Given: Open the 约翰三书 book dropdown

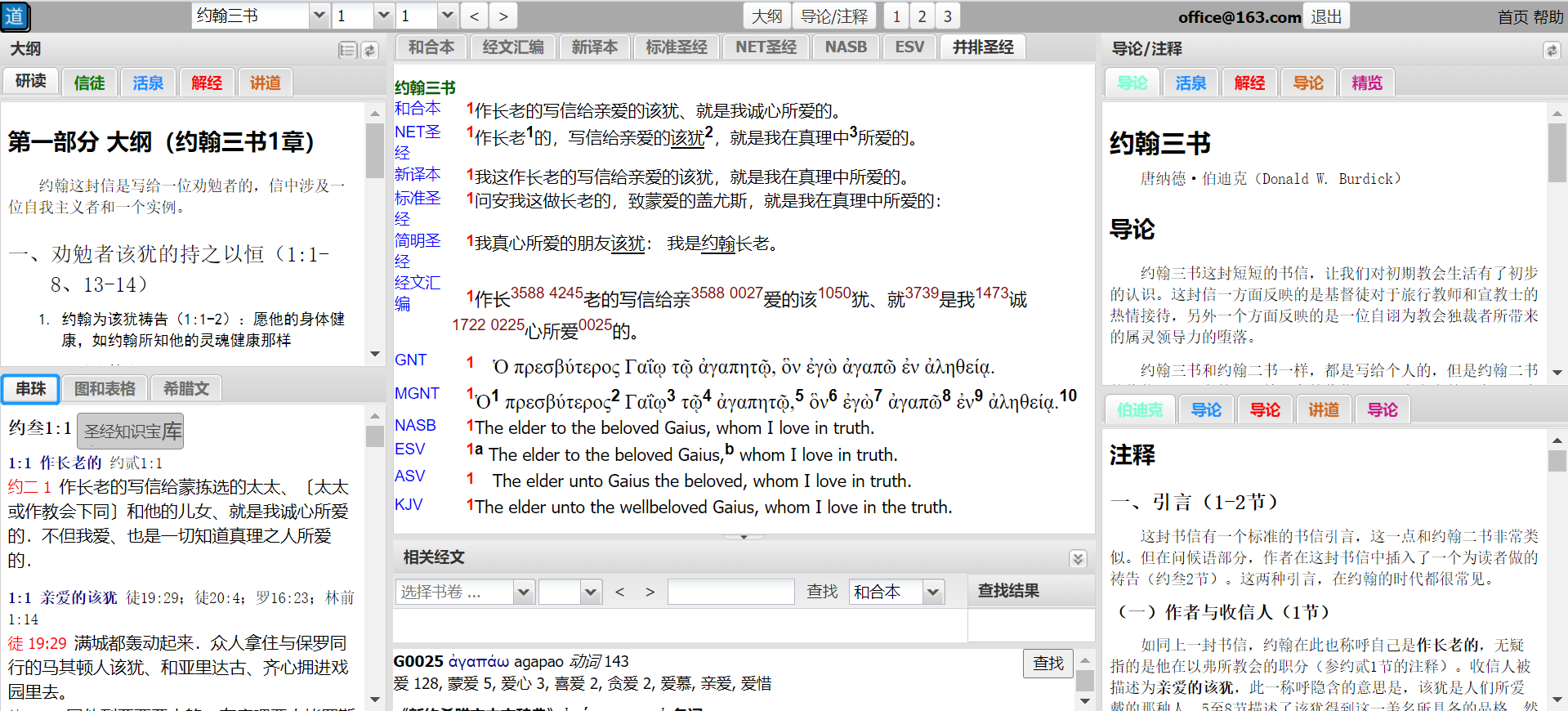Looking at the screenshot, I should pos(319,16).
